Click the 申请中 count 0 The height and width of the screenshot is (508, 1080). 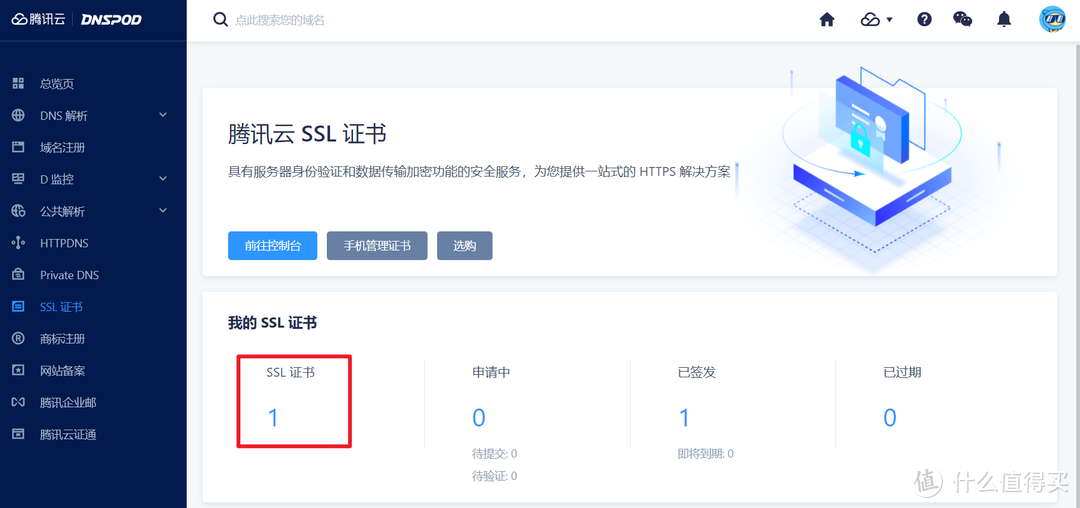click(479, 417)
